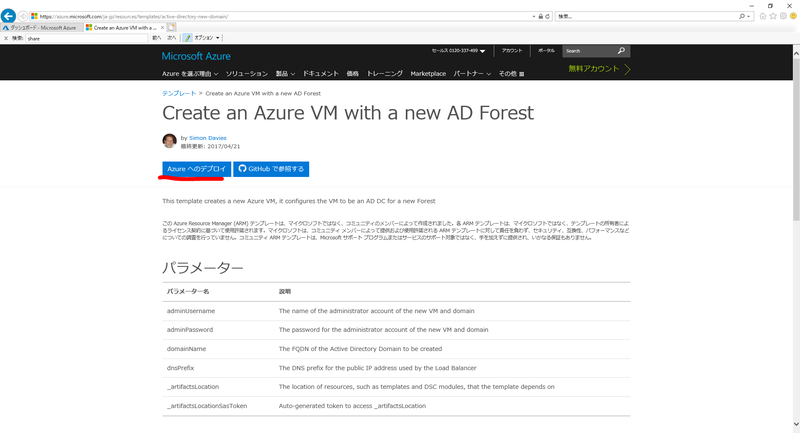Open the search provider dropdown arrow
This screenshot has height=433, width=800.
[x=748, y=16]
